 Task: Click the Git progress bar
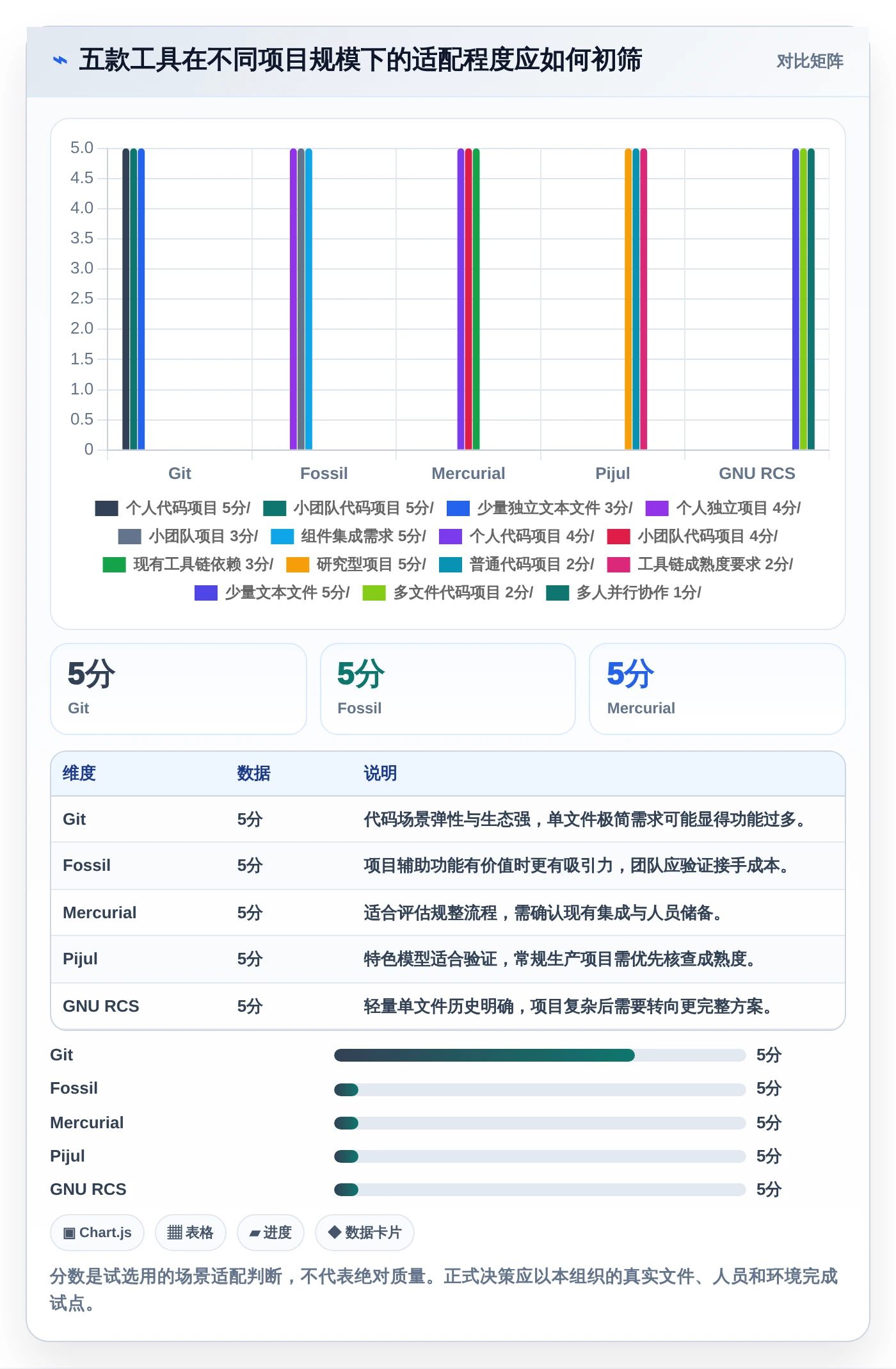540,1055
